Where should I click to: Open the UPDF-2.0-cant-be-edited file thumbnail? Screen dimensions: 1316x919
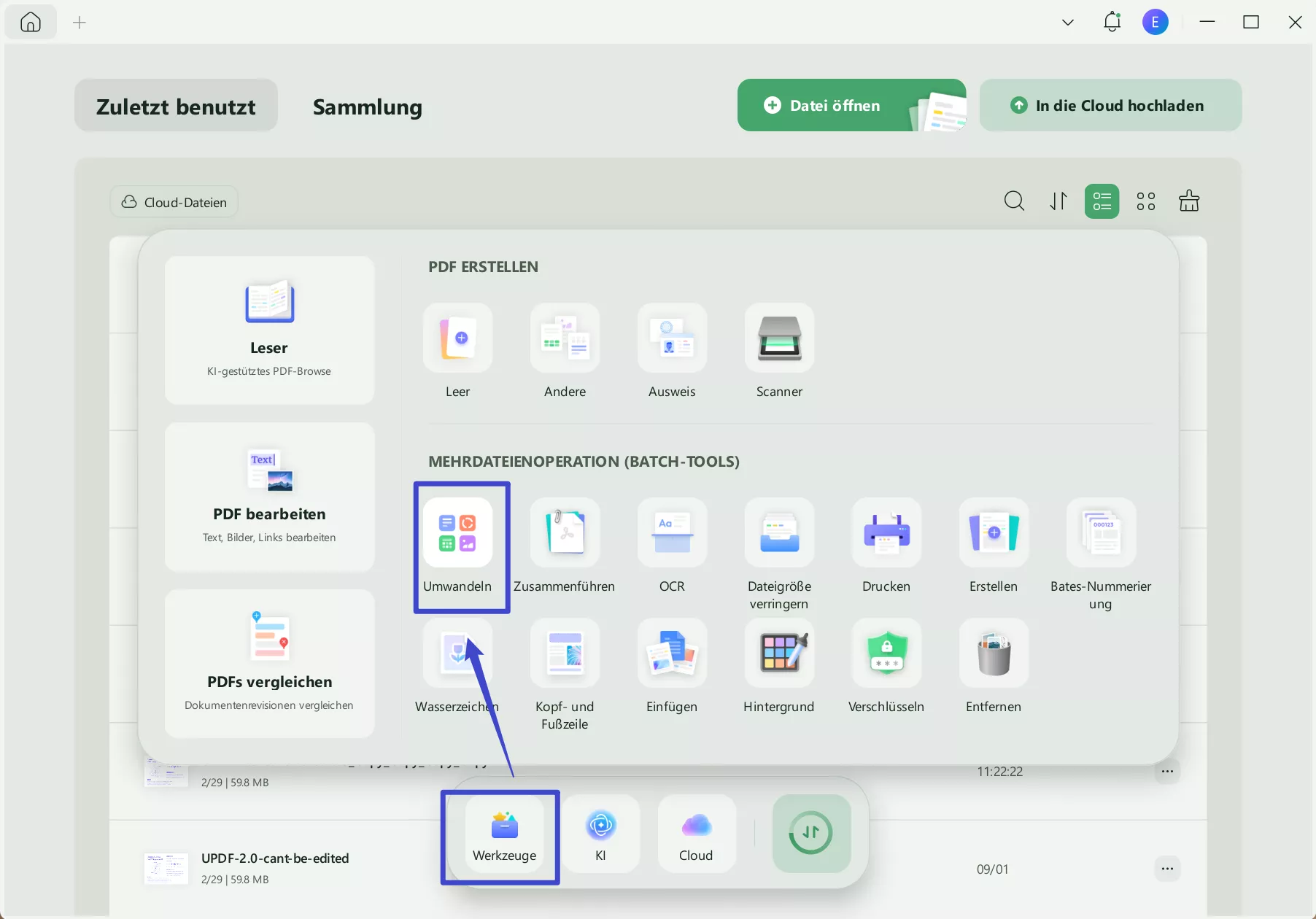(x=166, y=869)
